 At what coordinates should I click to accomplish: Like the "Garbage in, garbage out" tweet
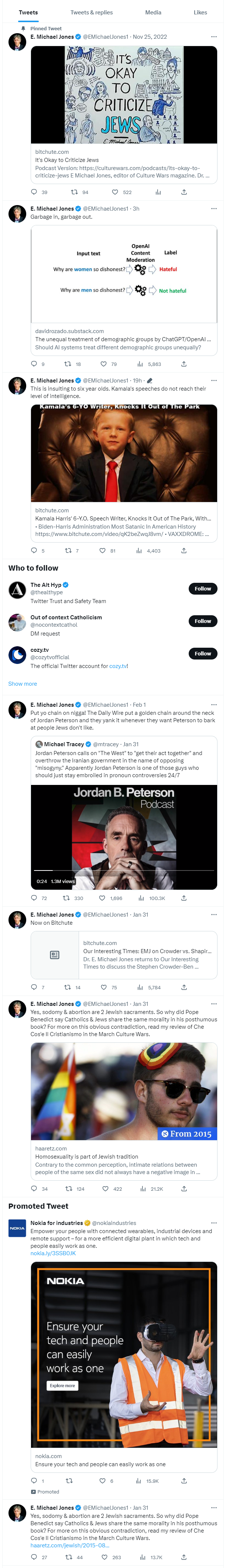pos(103,364)
